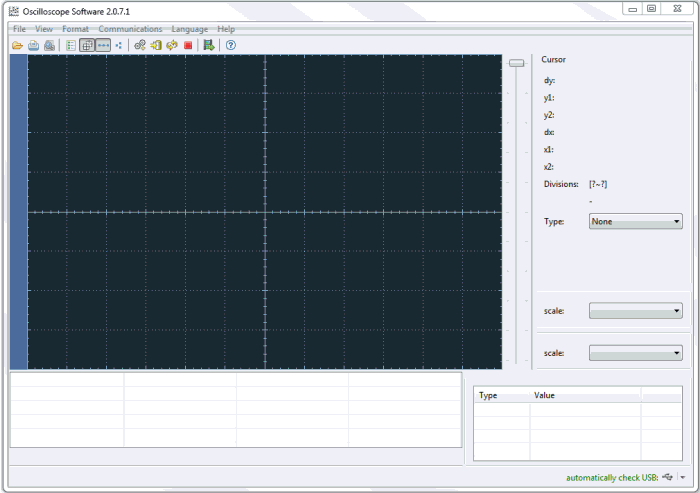The height and width of the screenshot is (493, 700).
Task: Open the lower scale dropdown
Action: 635,353
